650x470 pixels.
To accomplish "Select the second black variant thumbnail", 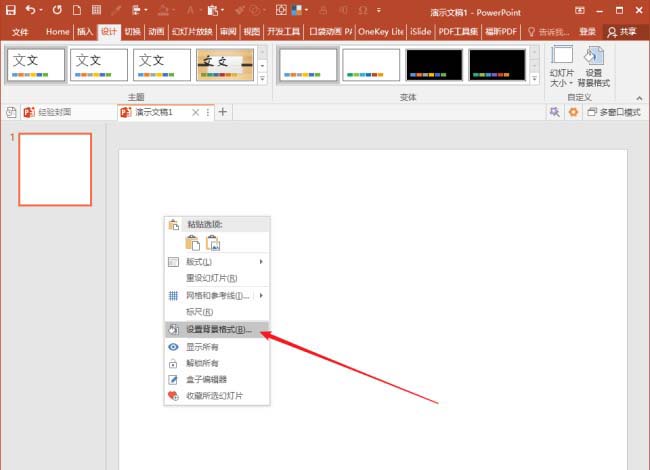I will [497, 64].
